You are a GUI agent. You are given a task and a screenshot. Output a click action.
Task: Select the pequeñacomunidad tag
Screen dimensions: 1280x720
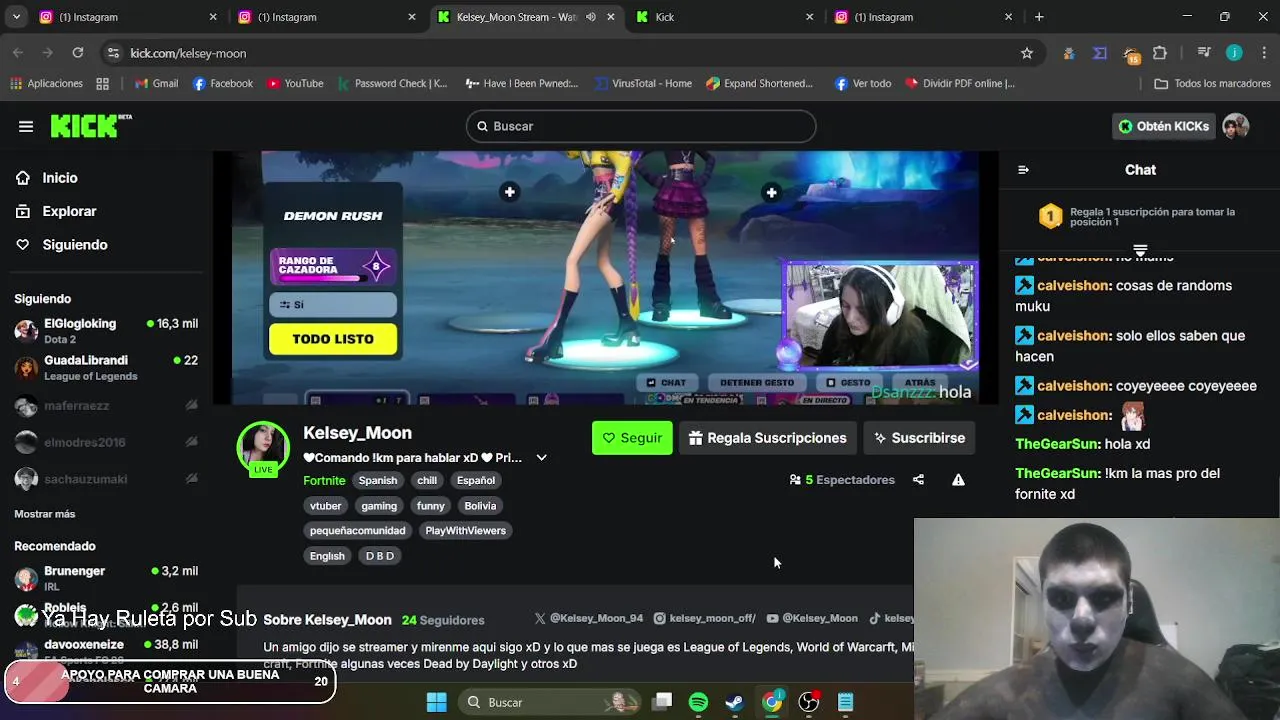357,531
